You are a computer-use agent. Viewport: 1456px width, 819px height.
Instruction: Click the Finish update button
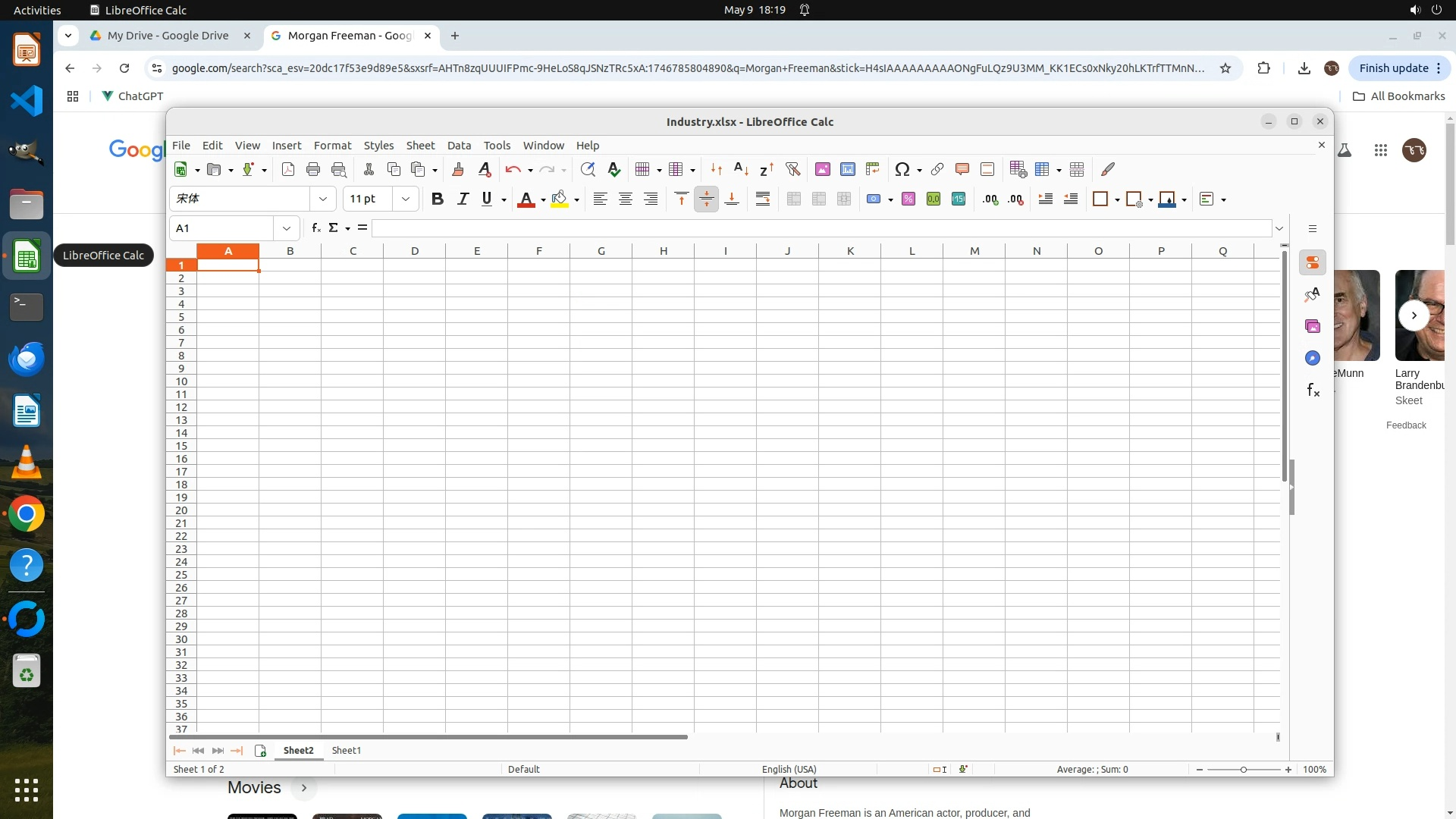[x=1393, y=67]
